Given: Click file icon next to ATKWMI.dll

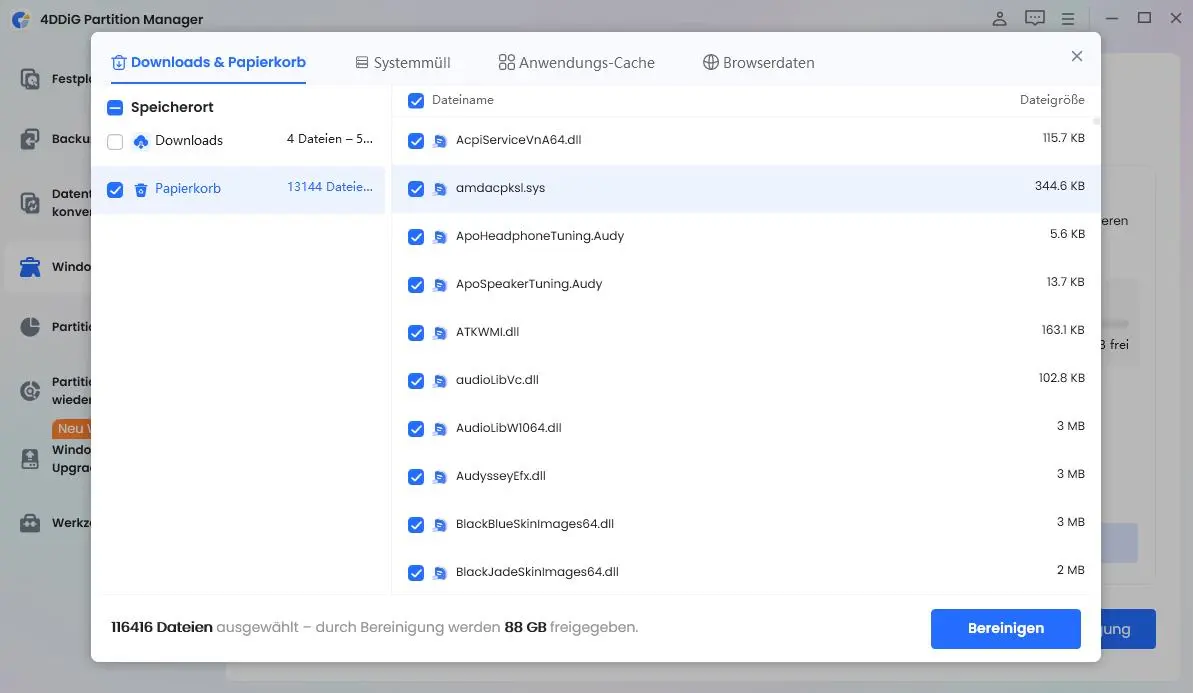Looking at the screenshot, I should tap(440, 332).
